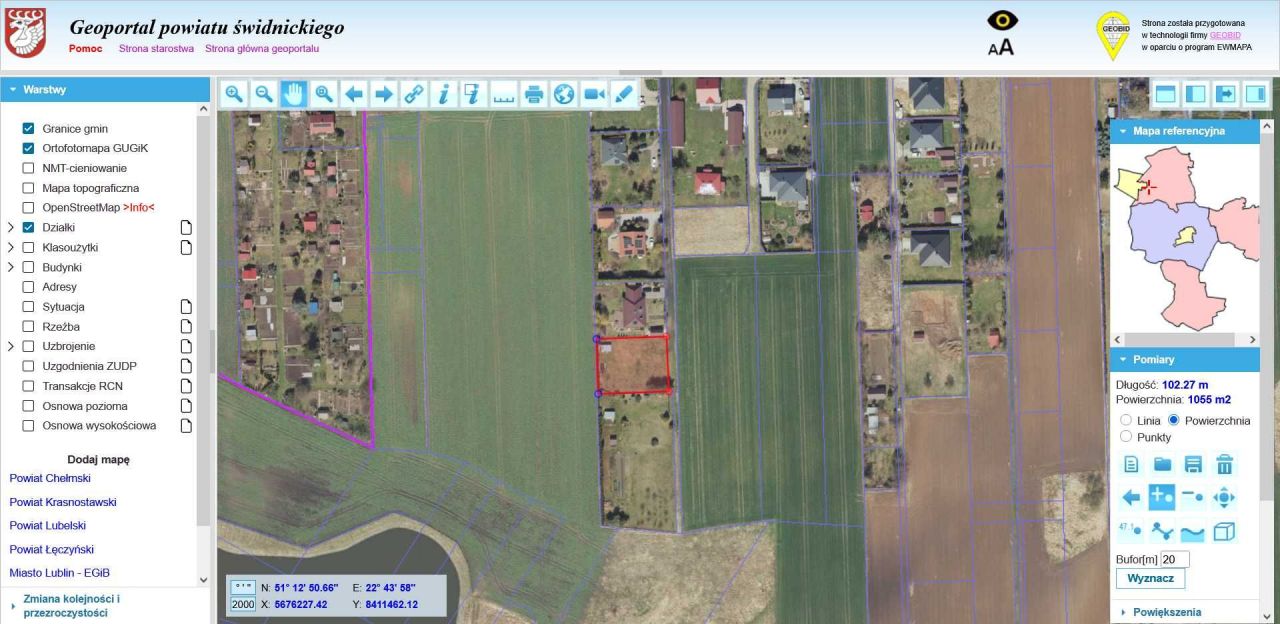Expand the Klasoużytki layer tree
This screenshot has height=624, width=1280.
[11, 247]
